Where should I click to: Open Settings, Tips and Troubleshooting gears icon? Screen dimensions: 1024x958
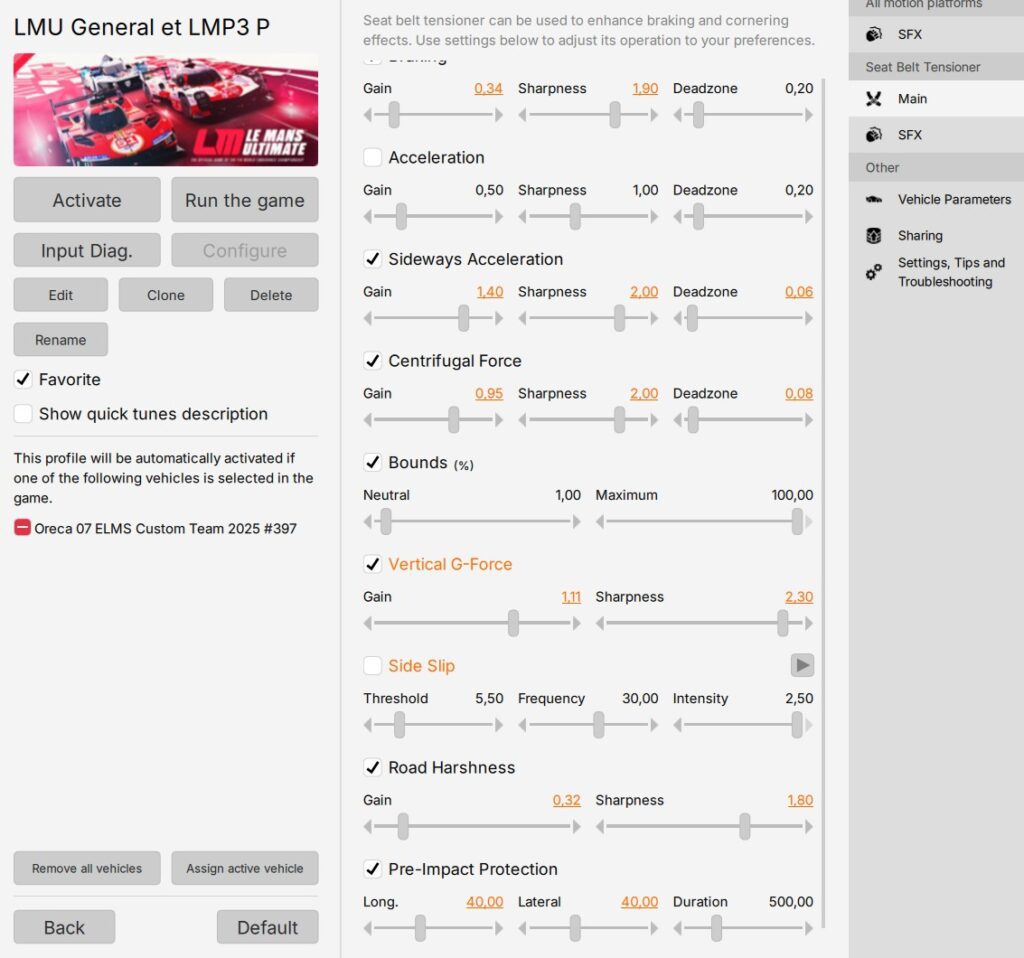pos(874,272)
